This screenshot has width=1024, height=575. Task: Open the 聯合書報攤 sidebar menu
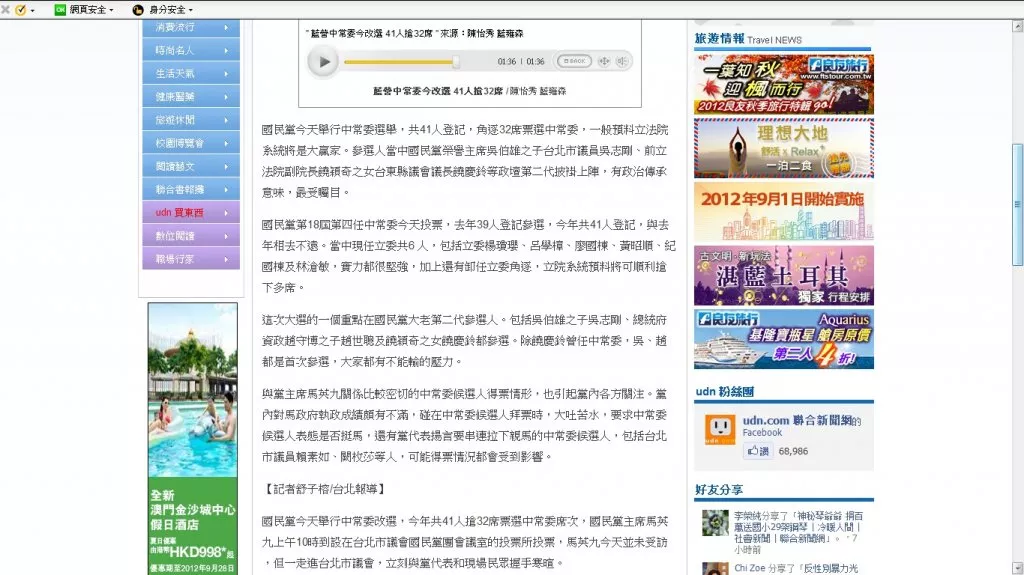191,189
